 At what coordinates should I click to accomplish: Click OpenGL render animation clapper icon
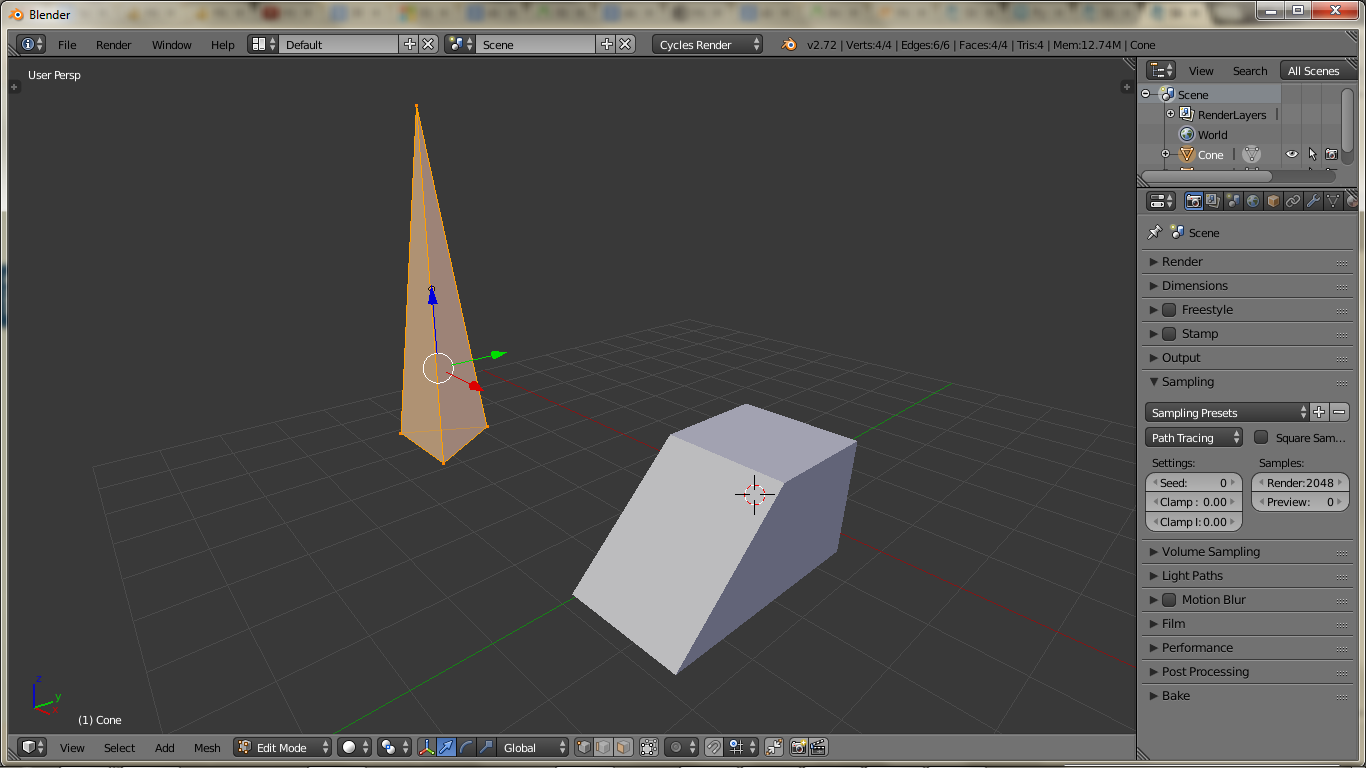[x=818, y=747]
